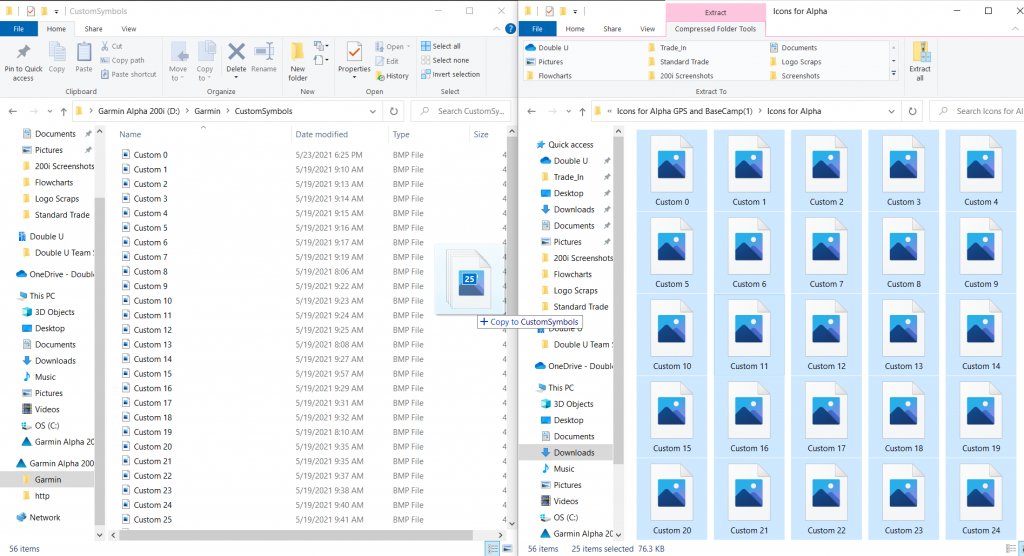Create a New folder from the ribbon
The height and width of the screenshot is (556, 1024).
click(x=298, y=59)
